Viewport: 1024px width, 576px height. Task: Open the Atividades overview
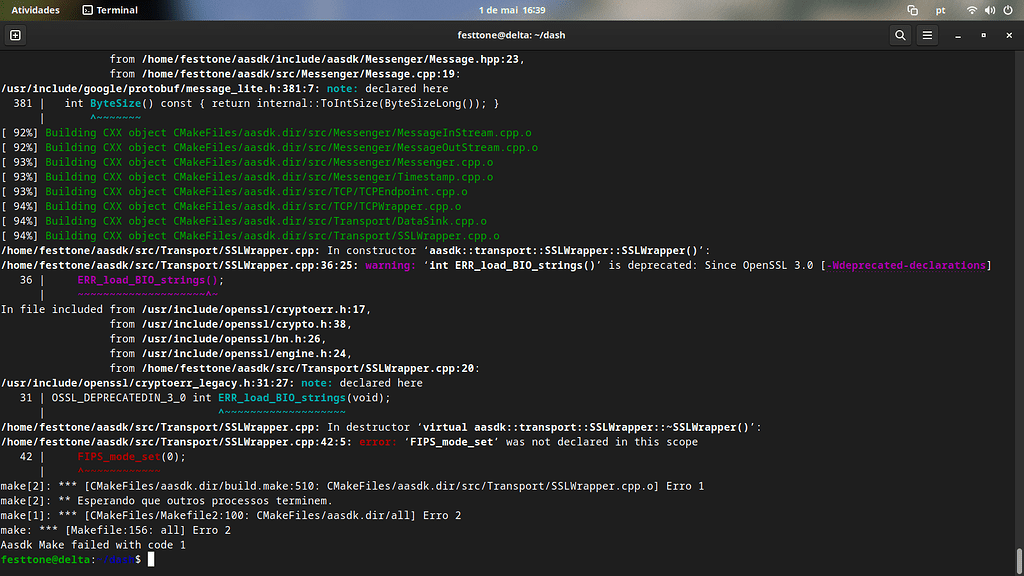[x=36, y=9]
